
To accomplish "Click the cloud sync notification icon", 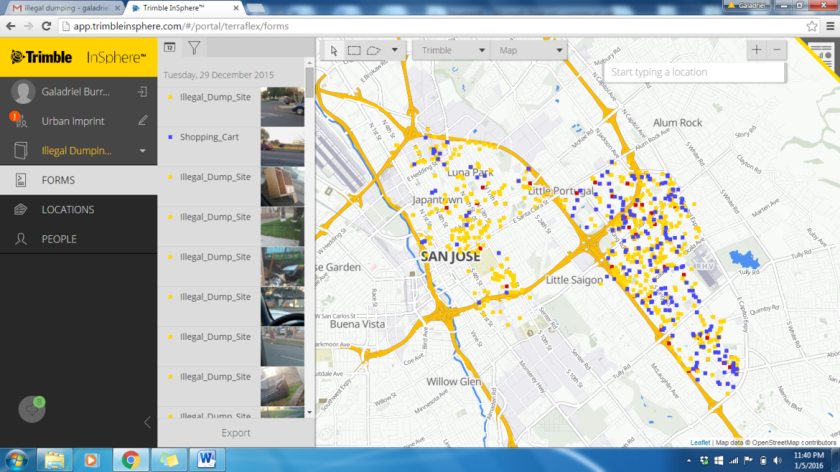I will click(x=32, y=410).
